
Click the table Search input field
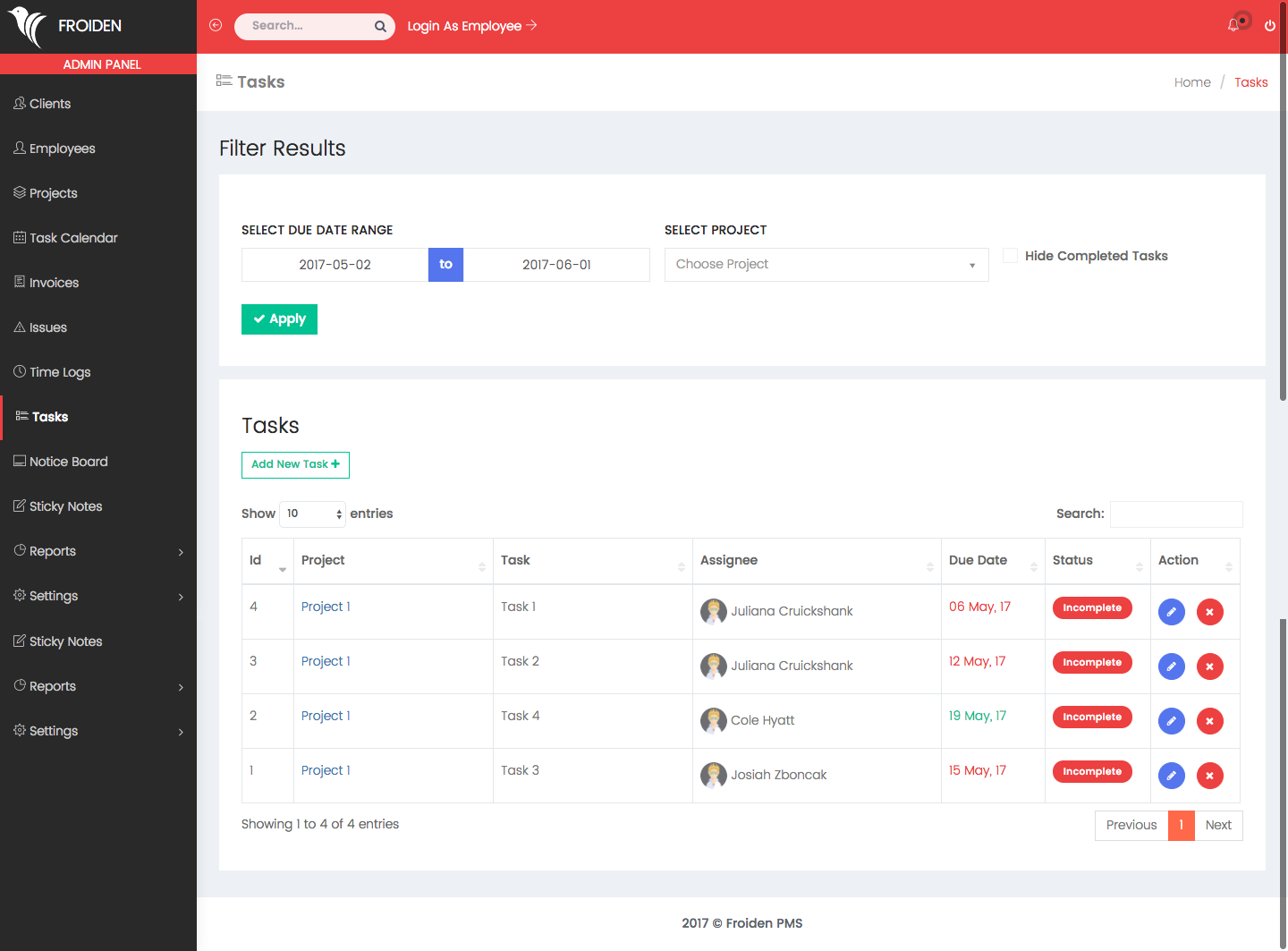pos(1175,514)
